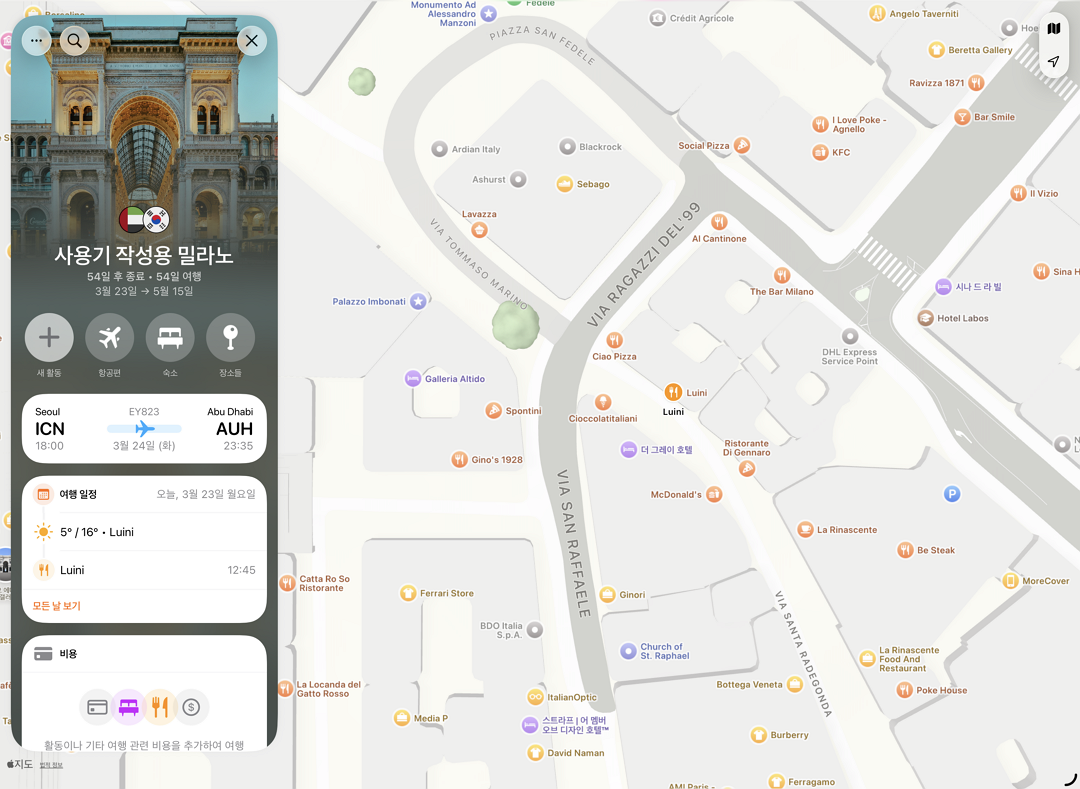Click the David Naman clothing marker
The width and height of the screenshot is (1080, 789).
coord(535,753)
